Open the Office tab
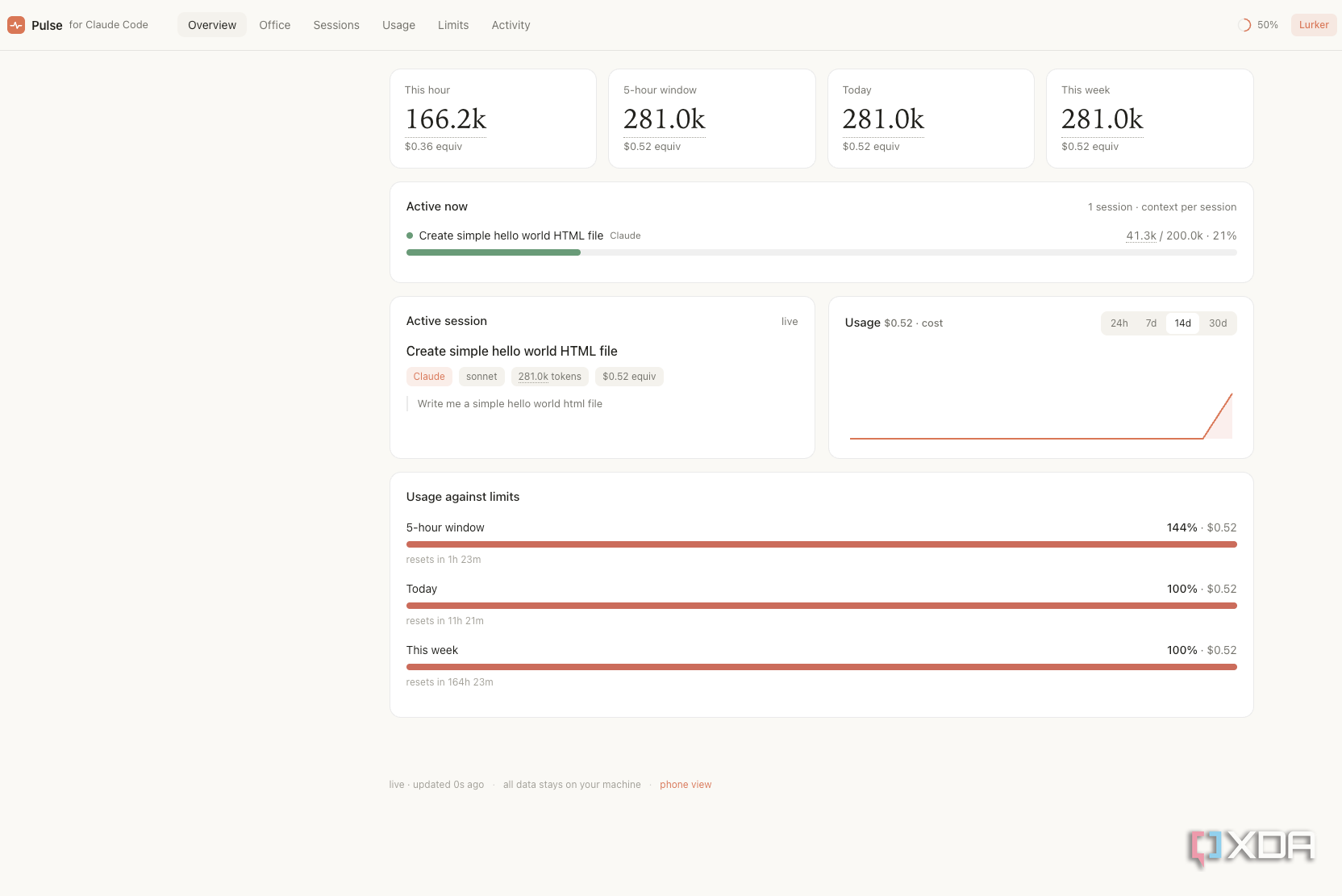Viewport: 1342px width, 896px height. pos(275,25)
